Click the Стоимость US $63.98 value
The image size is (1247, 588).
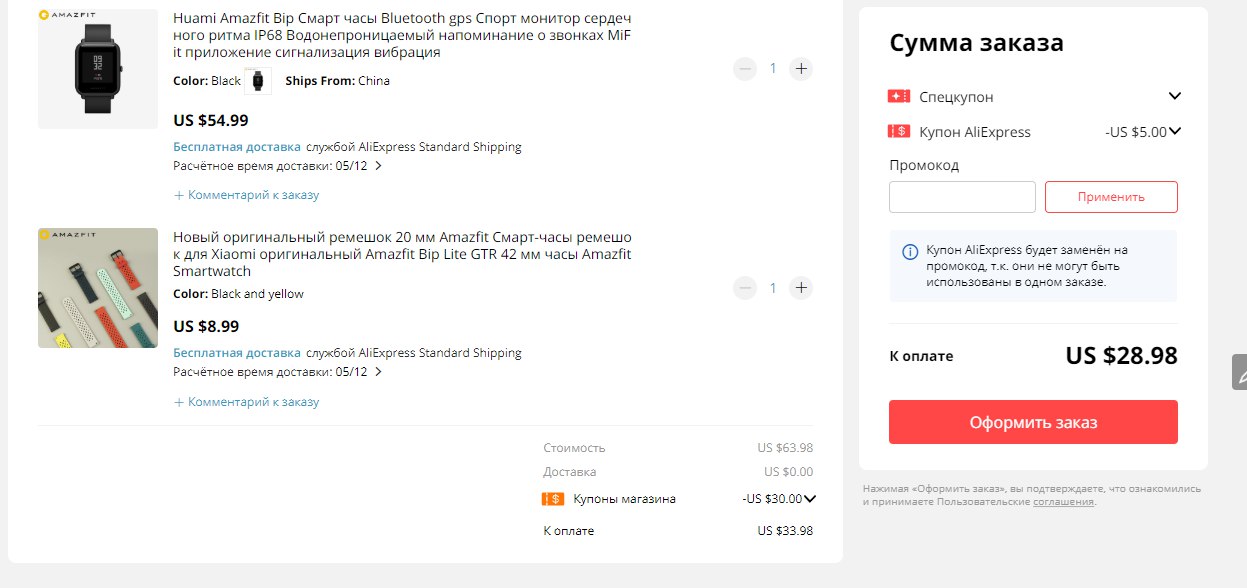(x=785, y=448)
